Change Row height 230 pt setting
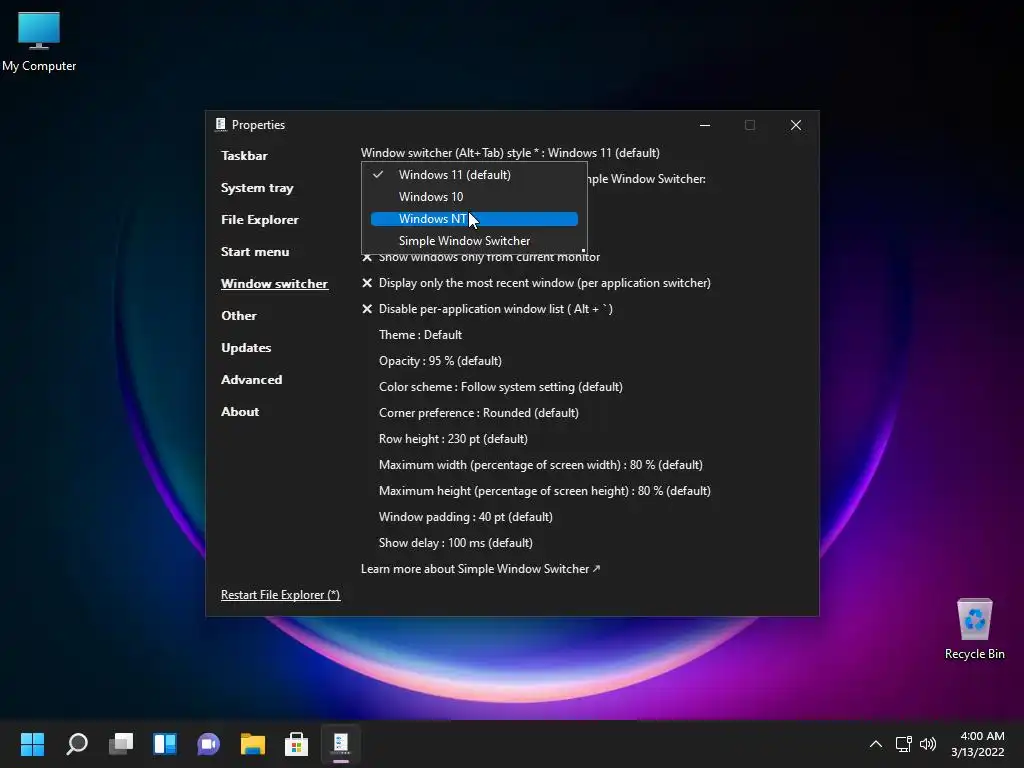The width and height of the screenshot is (1024, 768). (453, 439)
